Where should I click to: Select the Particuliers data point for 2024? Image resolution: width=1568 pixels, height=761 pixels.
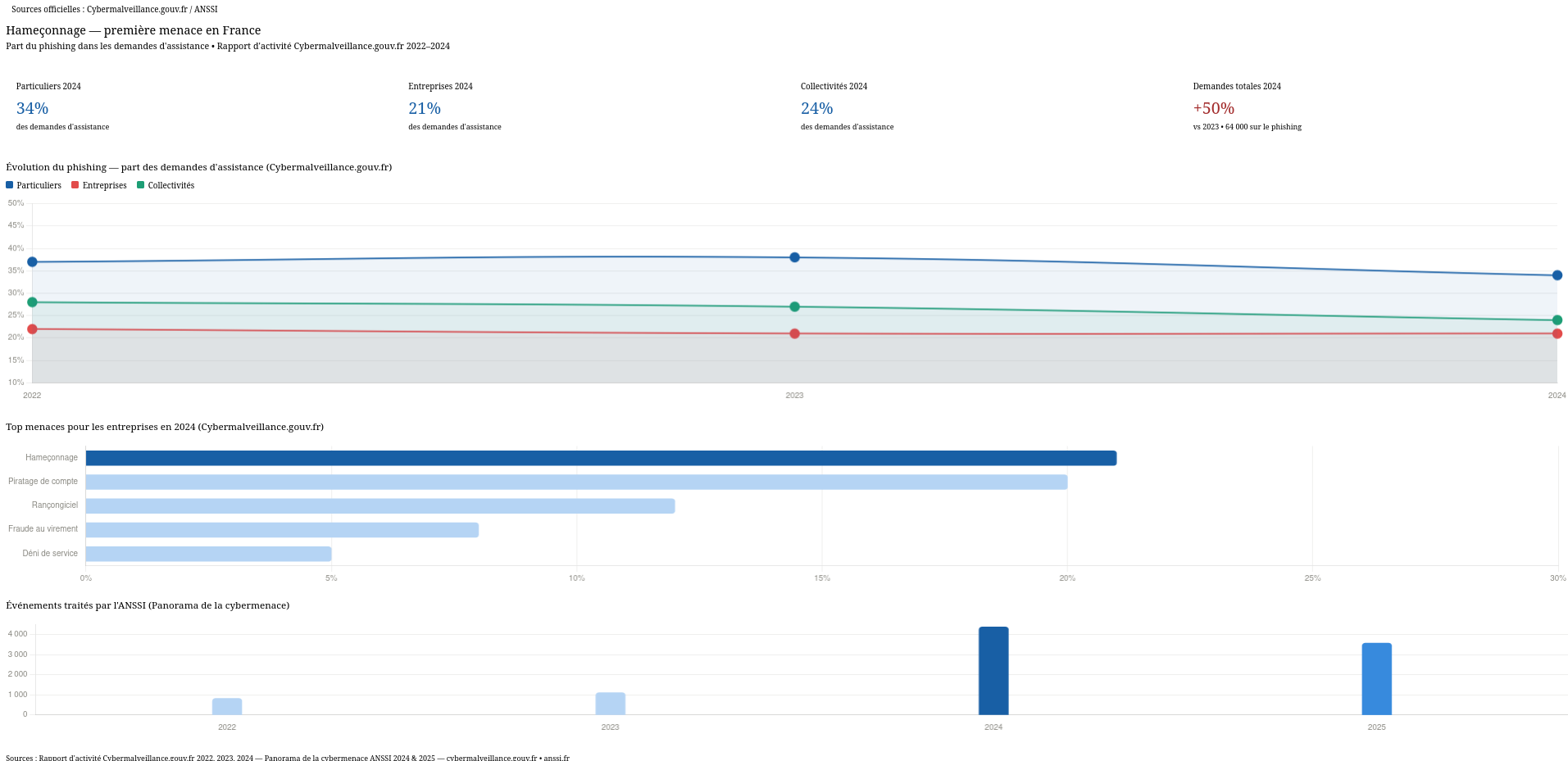coord(1557,275)
